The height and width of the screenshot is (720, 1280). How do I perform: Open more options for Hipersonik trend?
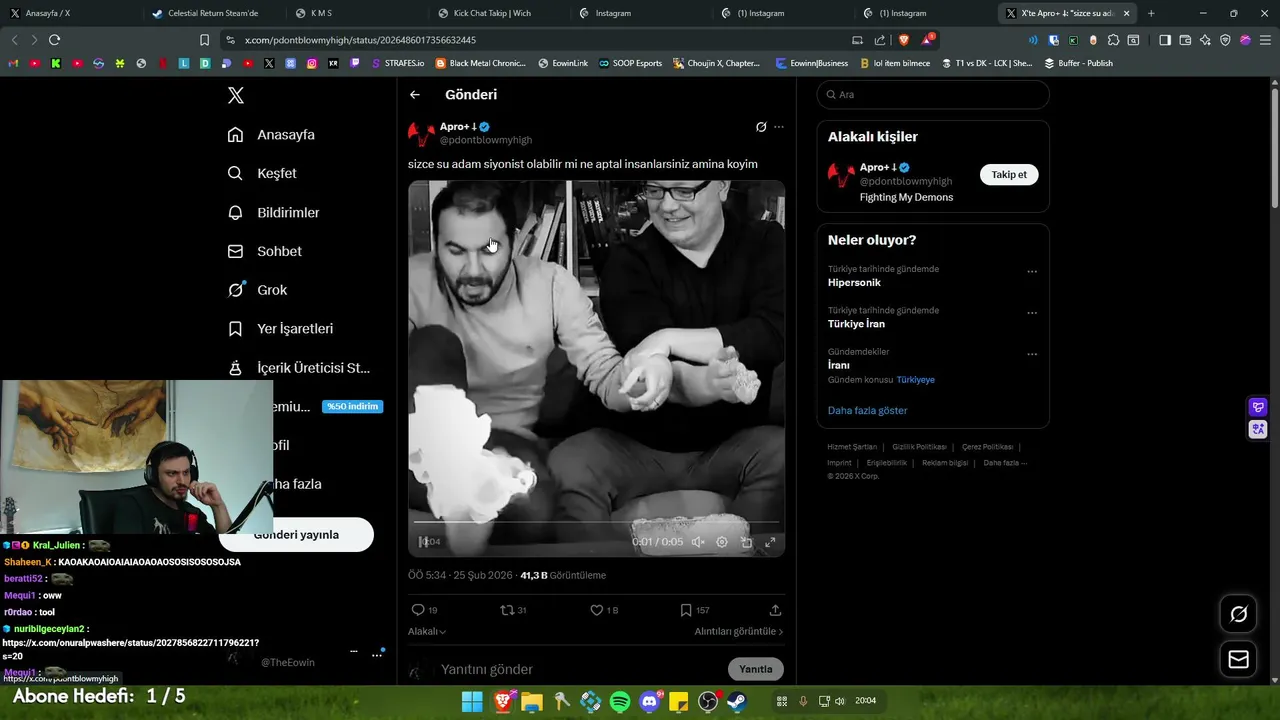coord(1032,272)
